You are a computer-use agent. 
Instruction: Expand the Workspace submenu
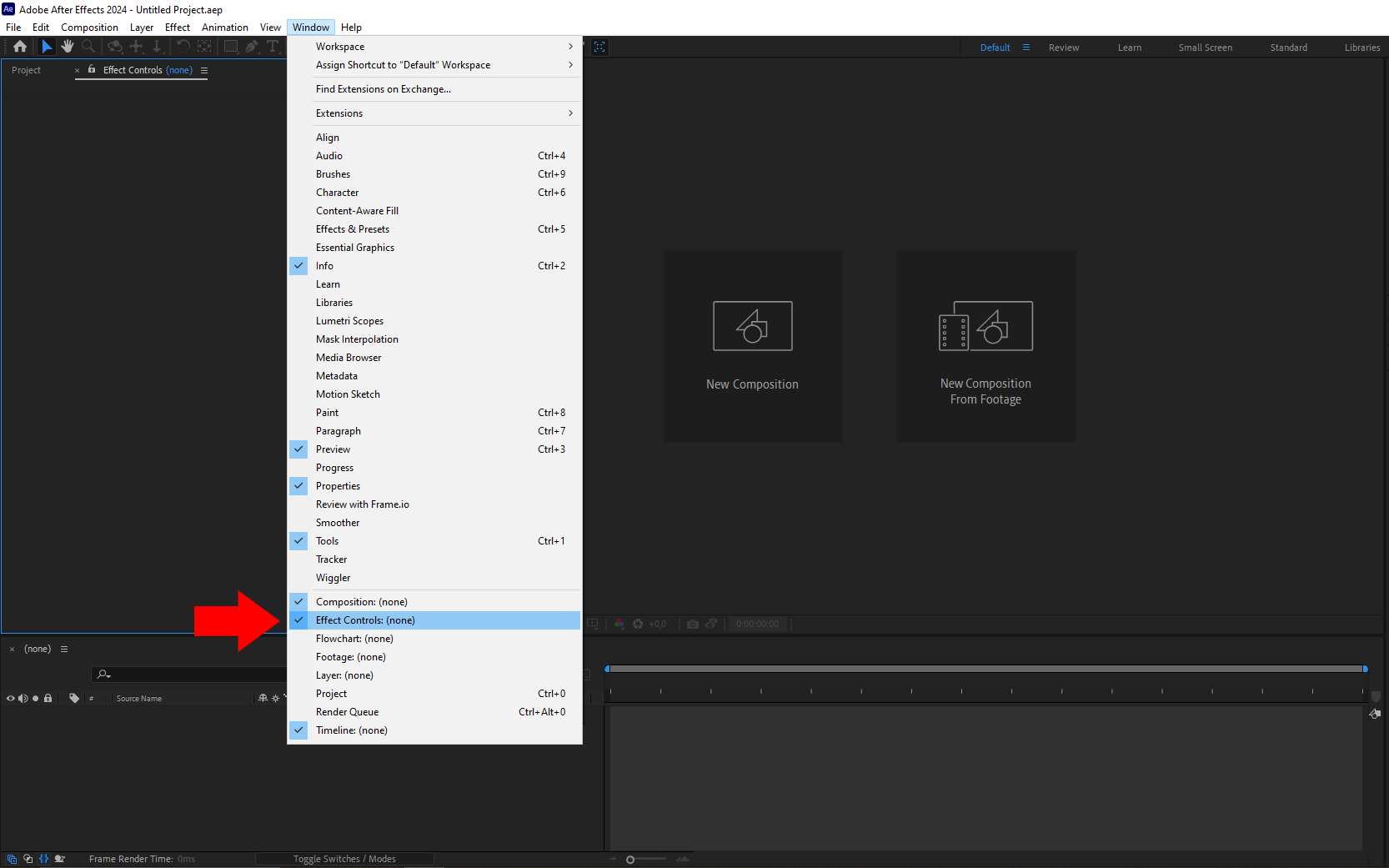tap(570, 46)
